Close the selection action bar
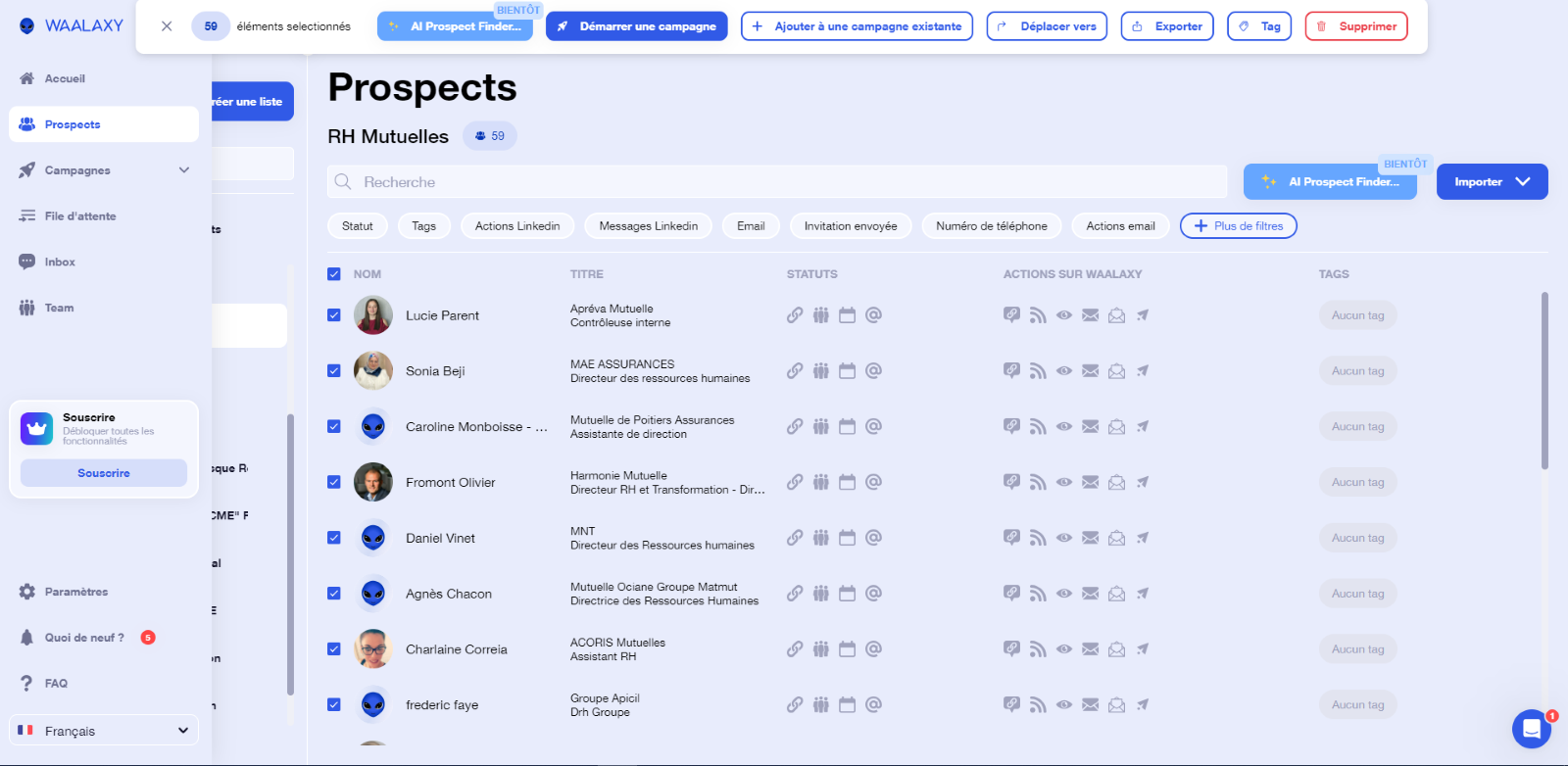This screenshot has height=766, width=1568. click(167, 26)
